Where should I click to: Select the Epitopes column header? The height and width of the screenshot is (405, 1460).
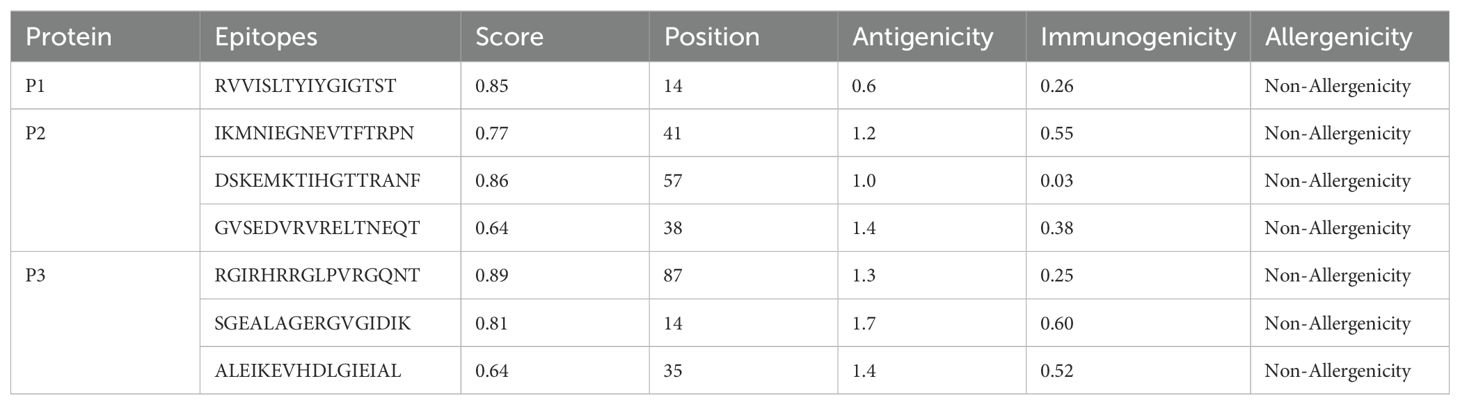click(266, 37)
